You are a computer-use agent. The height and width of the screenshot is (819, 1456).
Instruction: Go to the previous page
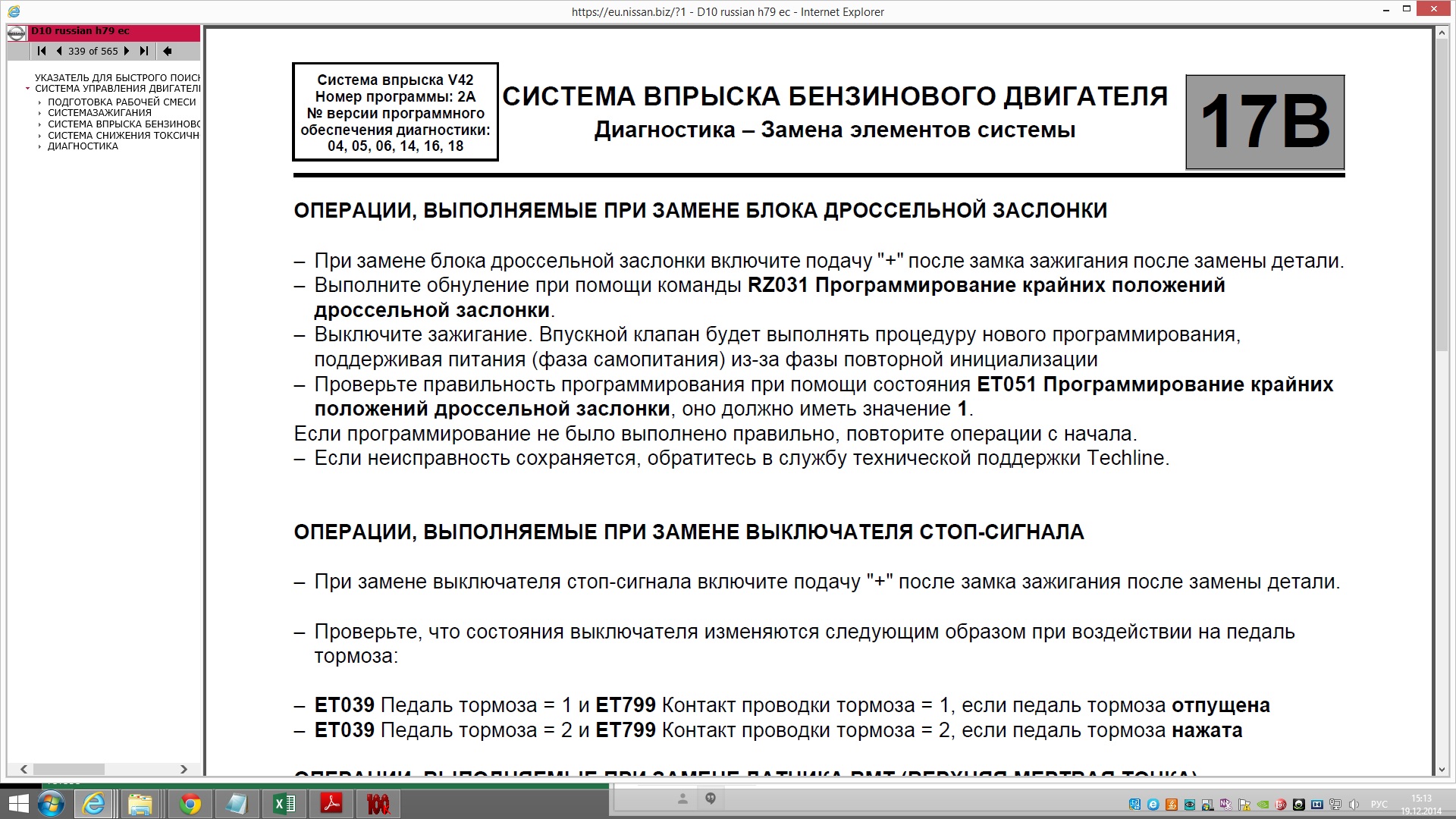pyautogui.click(x=59, y=51)
